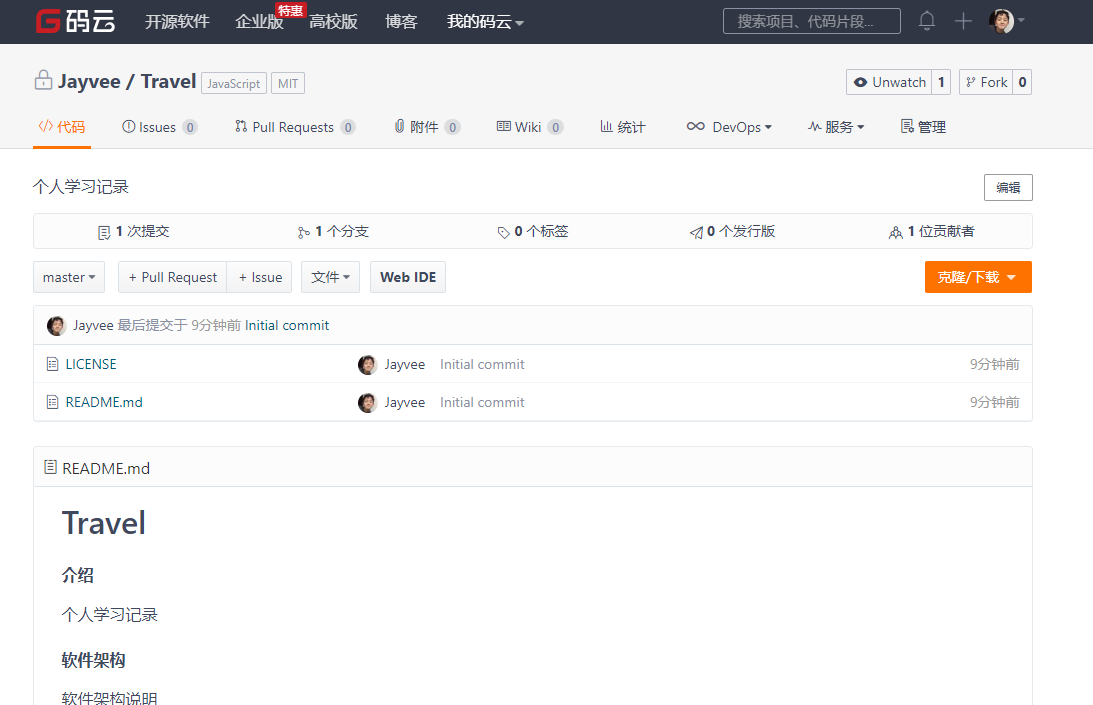Click the 软件架构 heading in README
This screenshot has height=705, width=1093.
[x=93, y=660]
